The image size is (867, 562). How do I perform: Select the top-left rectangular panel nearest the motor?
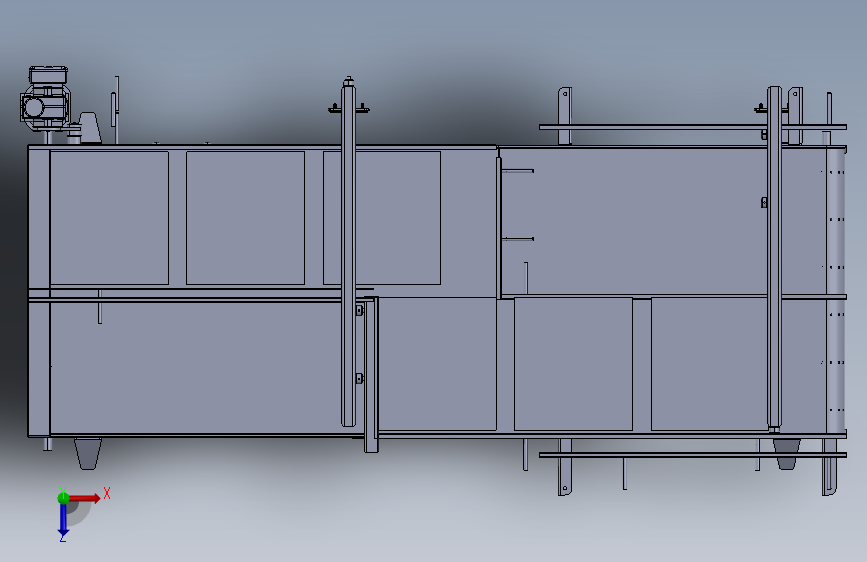[109, 218]
